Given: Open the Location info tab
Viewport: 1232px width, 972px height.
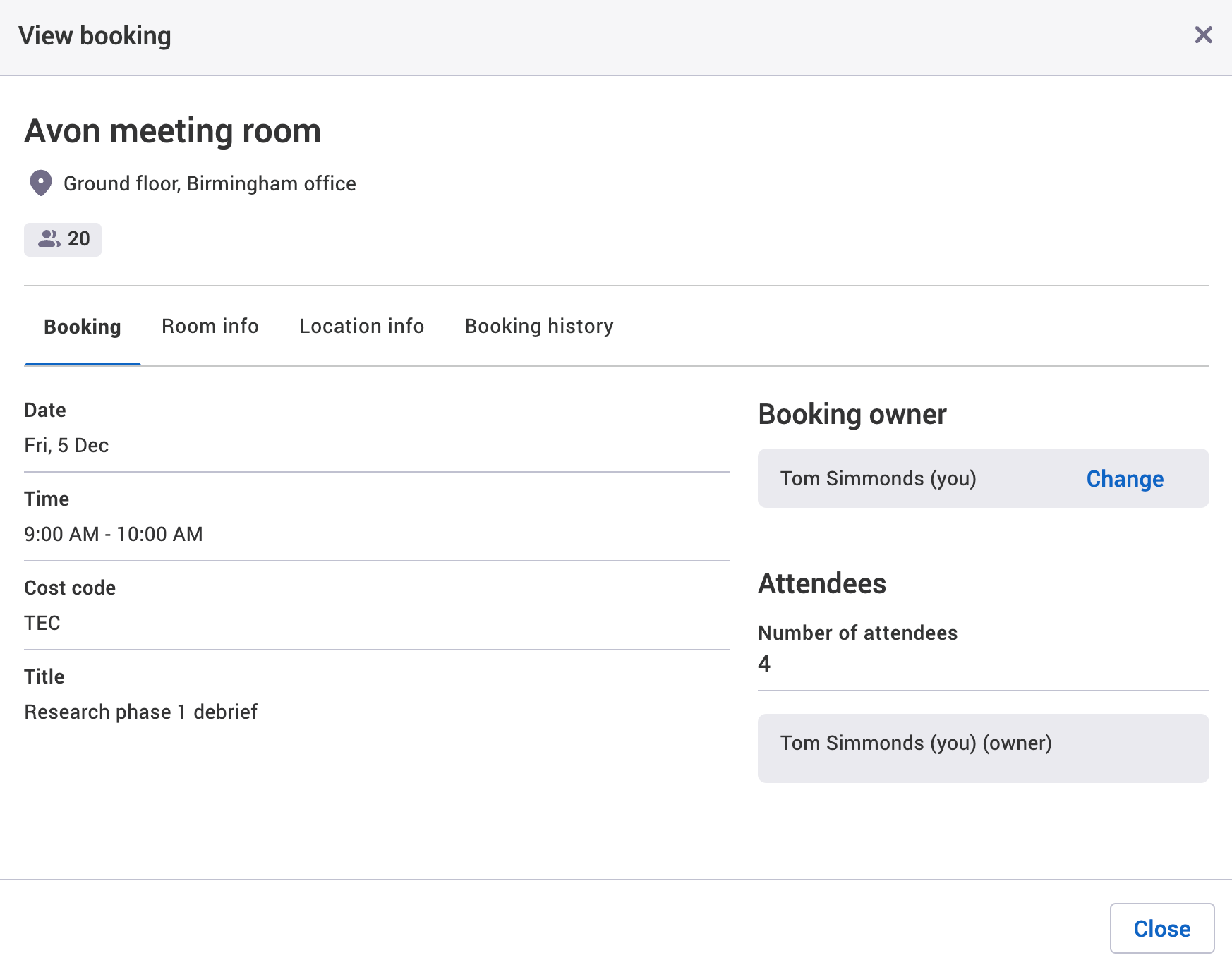Looking at the screenshot, I should click(x=361, y=327).
